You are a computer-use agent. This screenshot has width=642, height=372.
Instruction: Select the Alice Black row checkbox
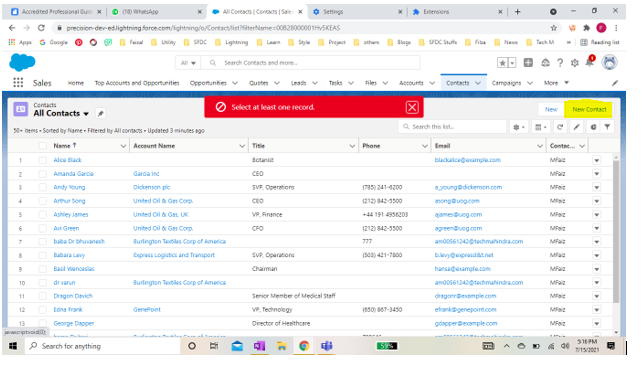(43, 160)
